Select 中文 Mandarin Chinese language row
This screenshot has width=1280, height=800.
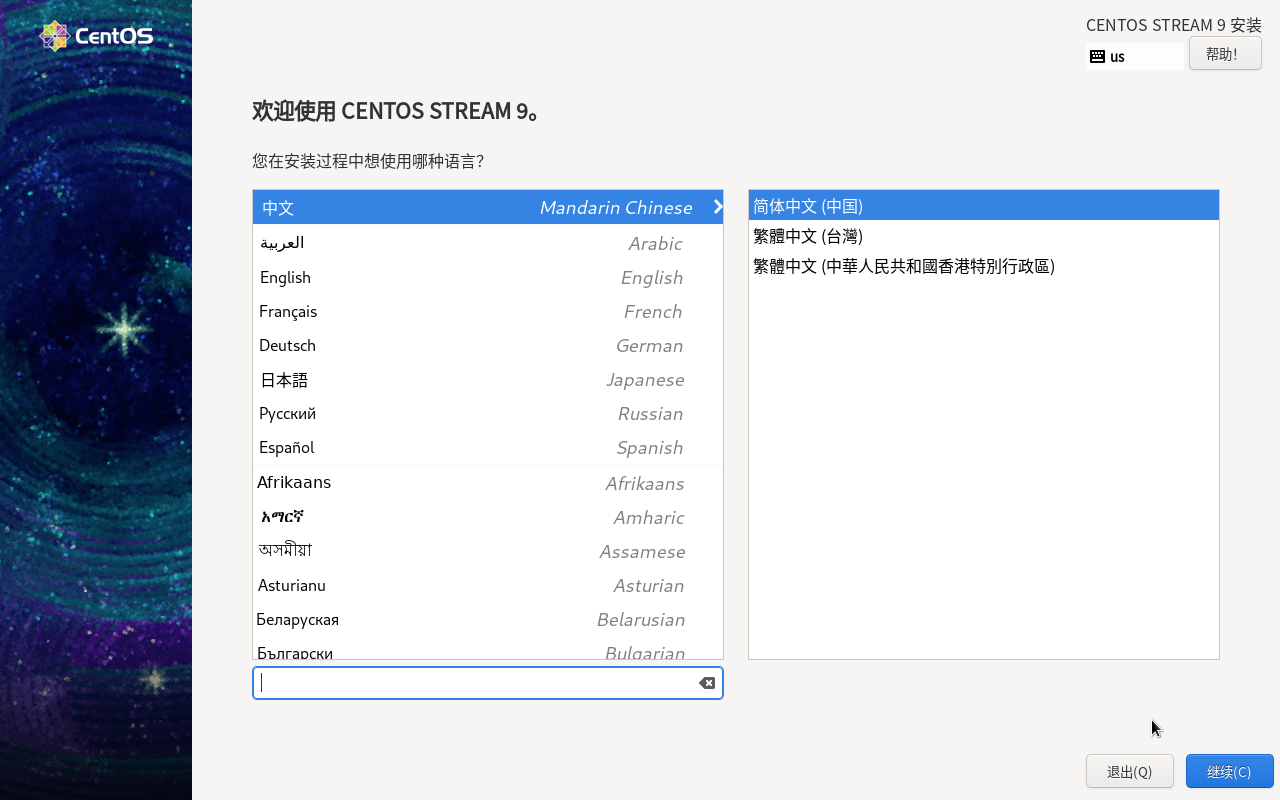[x=488, y=207]
